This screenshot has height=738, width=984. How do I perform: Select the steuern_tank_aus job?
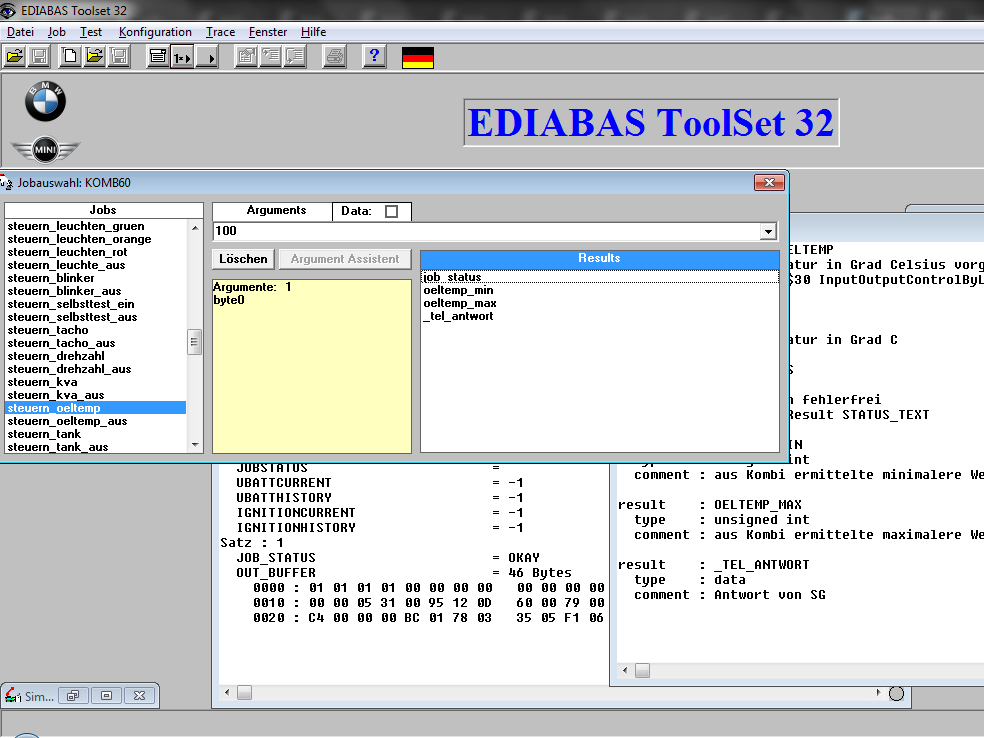[x=95, y=447]
